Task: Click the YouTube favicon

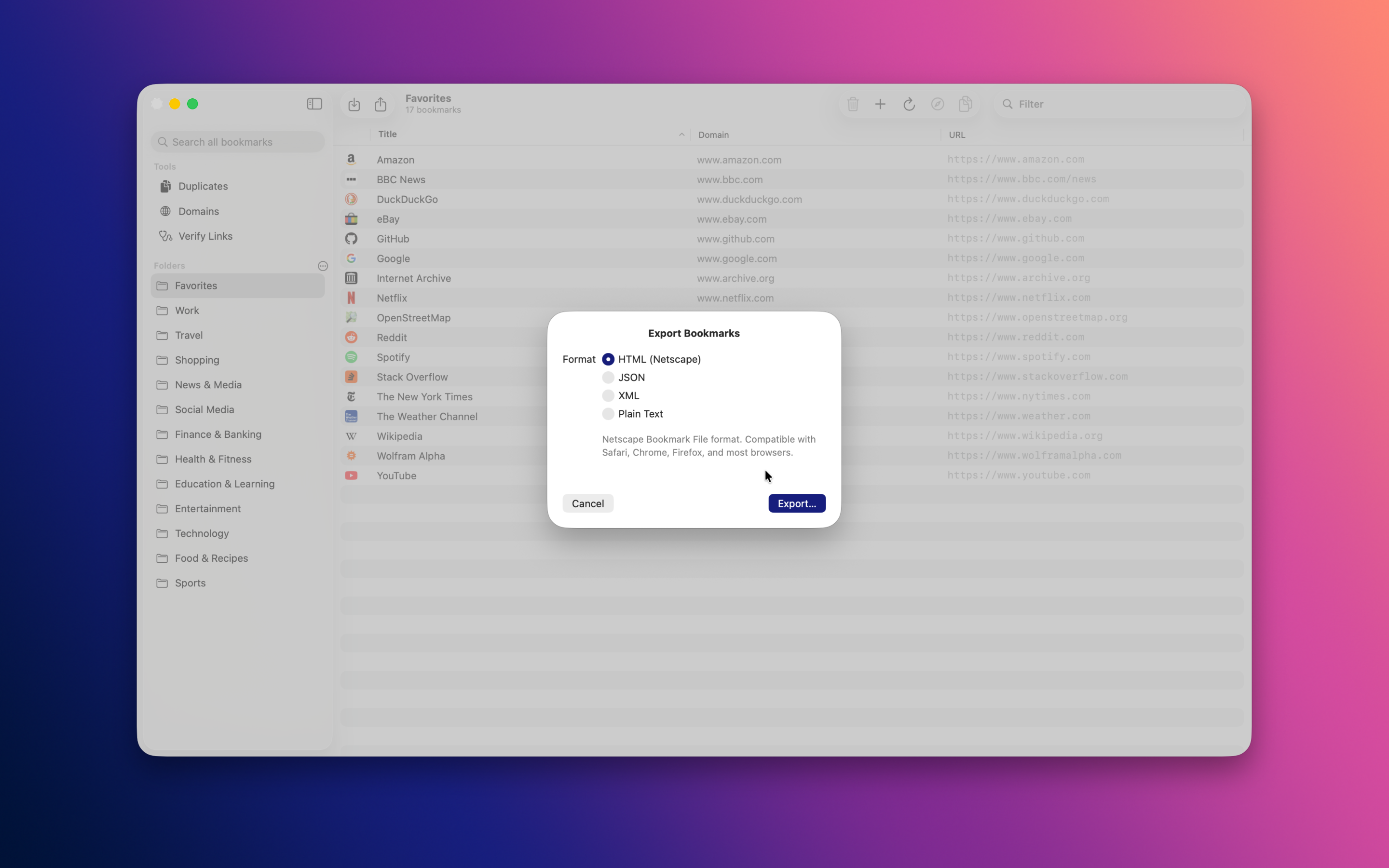Action: 351,475
